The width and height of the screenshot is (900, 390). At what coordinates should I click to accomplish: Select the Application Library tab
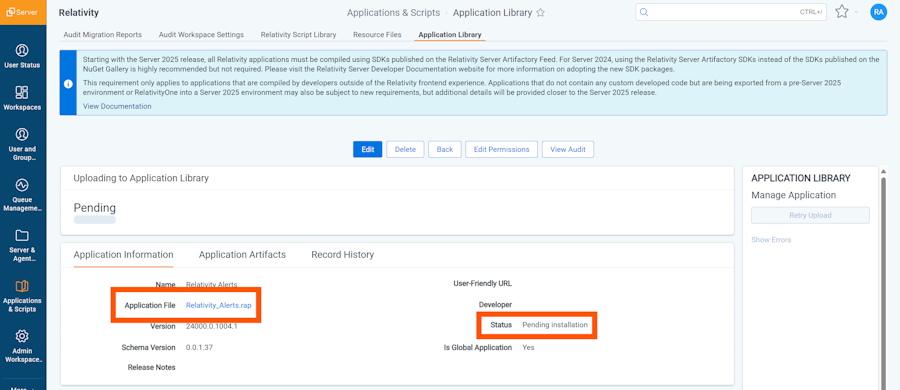pyautogui.click(x=450, y=34)
